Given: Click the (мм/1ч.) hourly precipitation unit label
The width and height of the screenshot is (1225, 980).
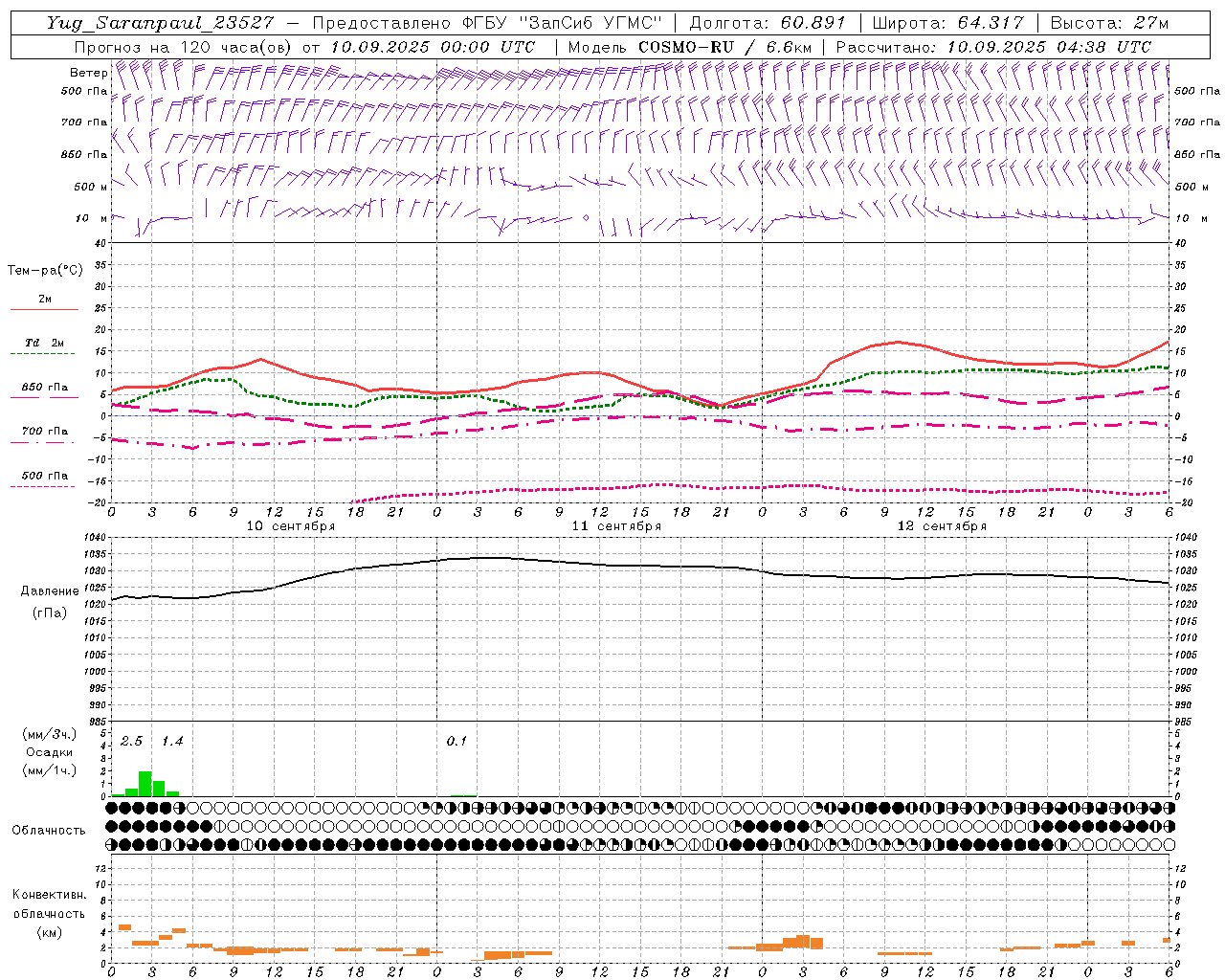Looking at the screenshot, I should 50,770.
